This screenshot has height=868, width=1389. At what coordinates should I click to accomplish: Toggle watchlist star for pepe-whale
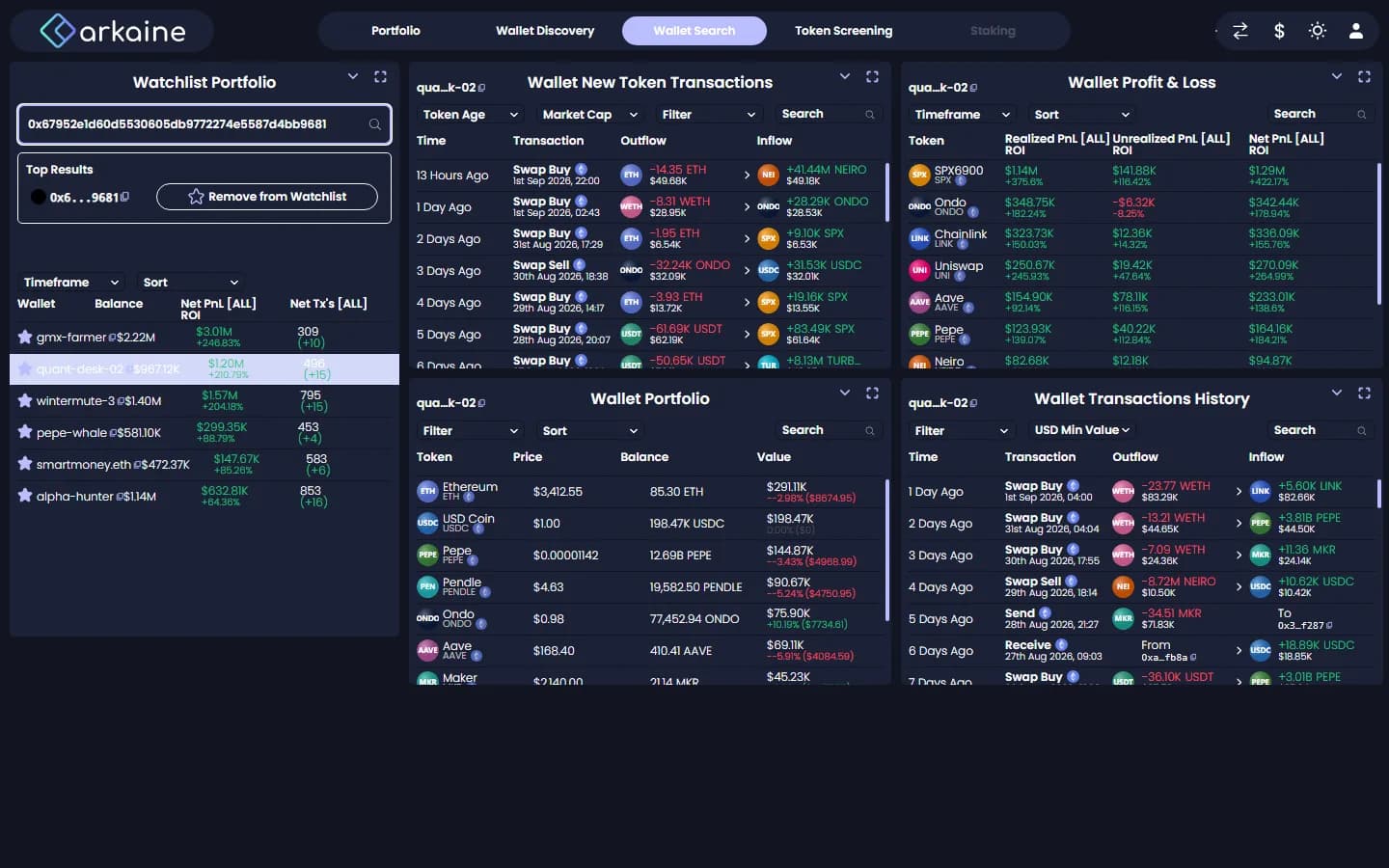point(25,433)
